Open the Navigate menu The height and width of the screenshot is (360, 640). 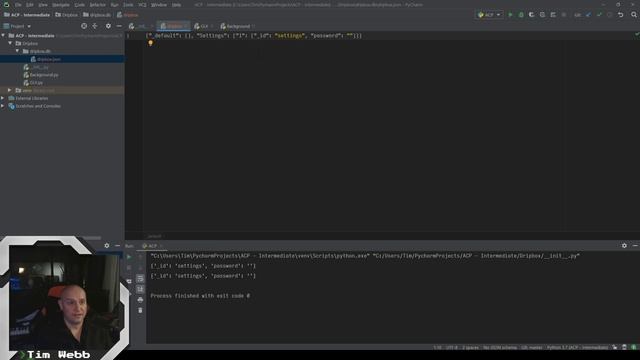pos(61,5)
